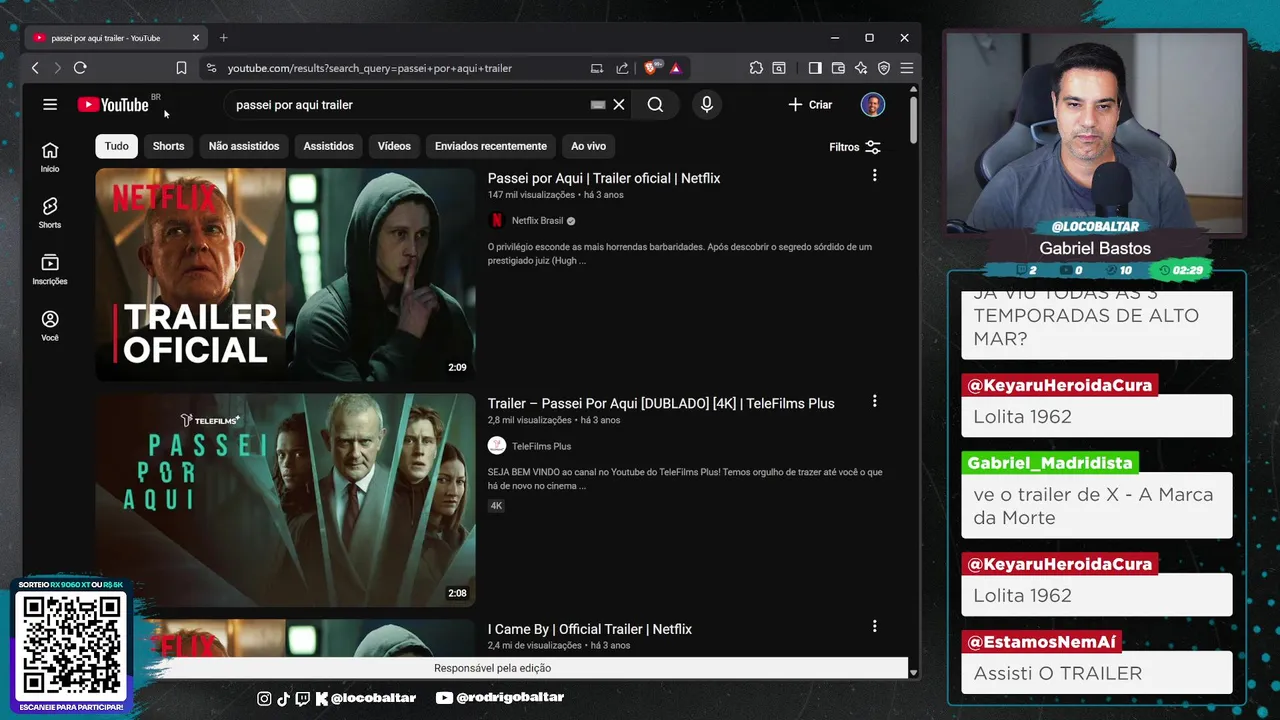This screenshot has width=1280, height=720.
Task: Open the Brave Rewards triangle icon
Action: 676,68
